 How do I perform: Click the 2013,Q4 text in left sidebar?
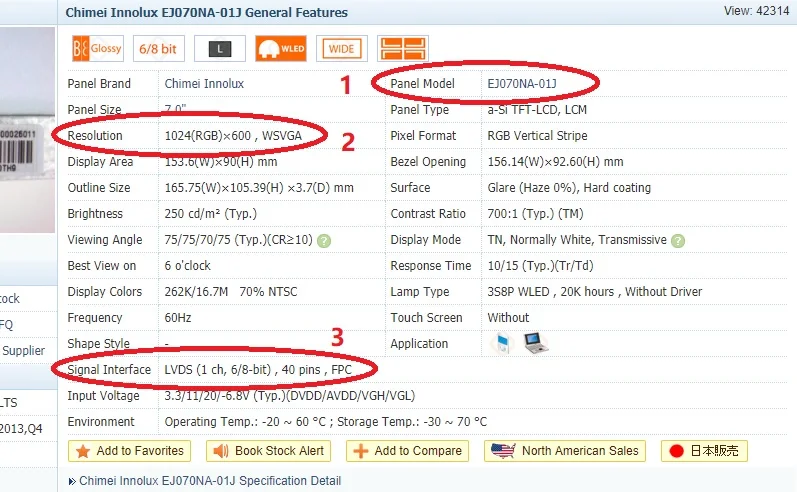(21, 428)
